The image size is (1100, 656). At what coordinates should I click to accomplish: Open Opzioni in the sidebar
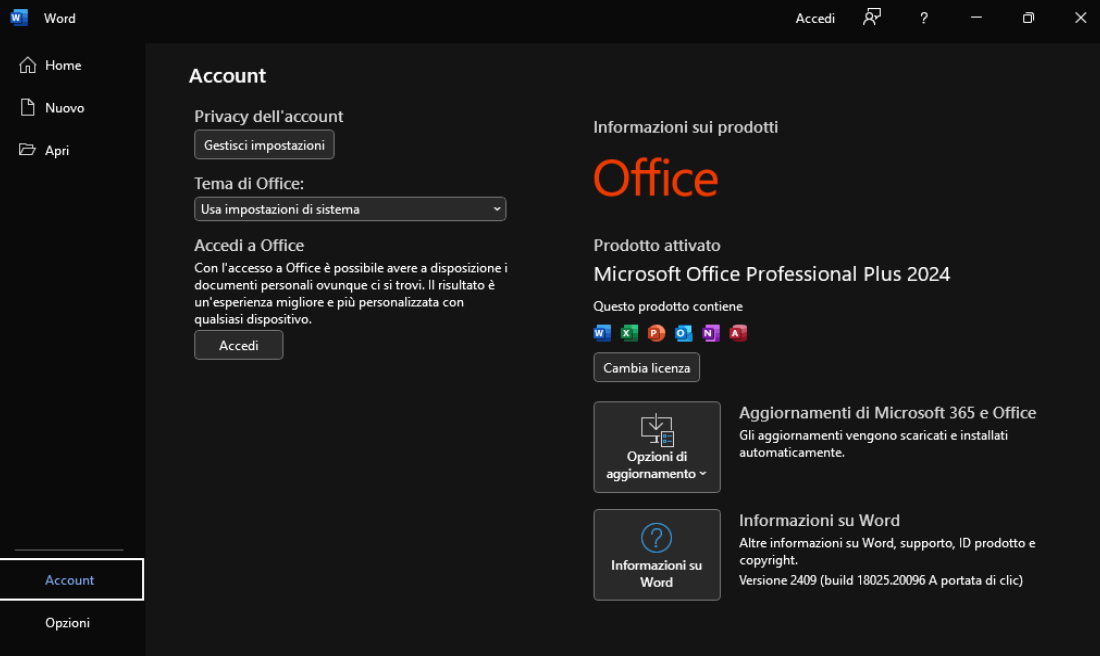click(x=72, y=622)
